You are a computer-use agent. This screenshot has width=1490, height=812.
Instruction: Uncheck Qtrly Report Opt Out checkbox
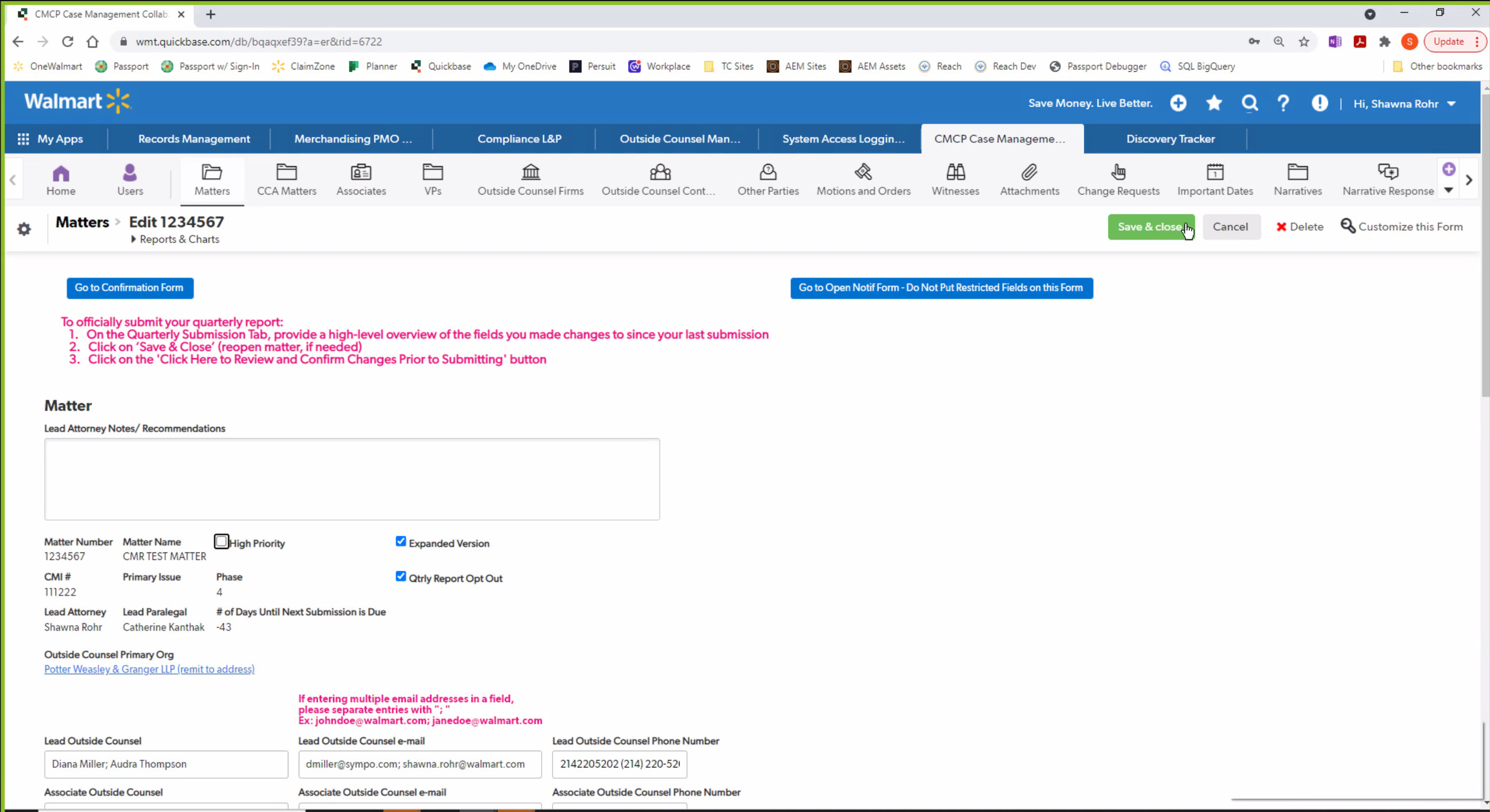pos(401,577)
